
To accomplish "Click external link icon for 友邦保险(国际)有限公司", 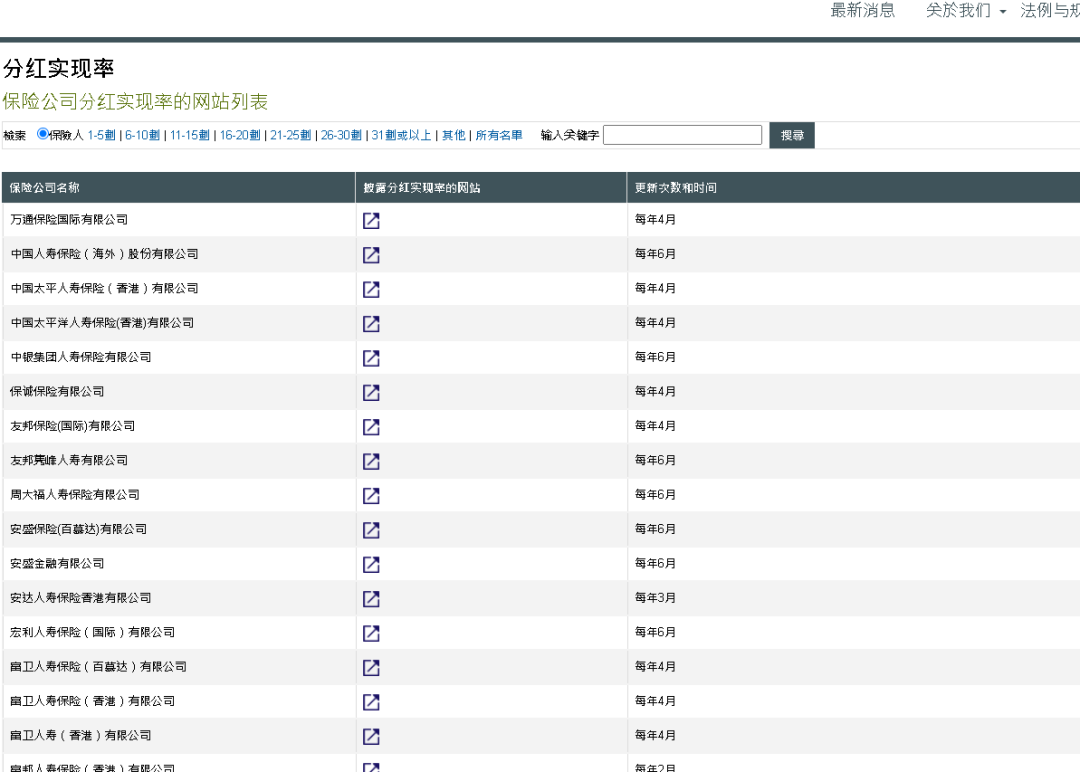I will tap(371, 427).
